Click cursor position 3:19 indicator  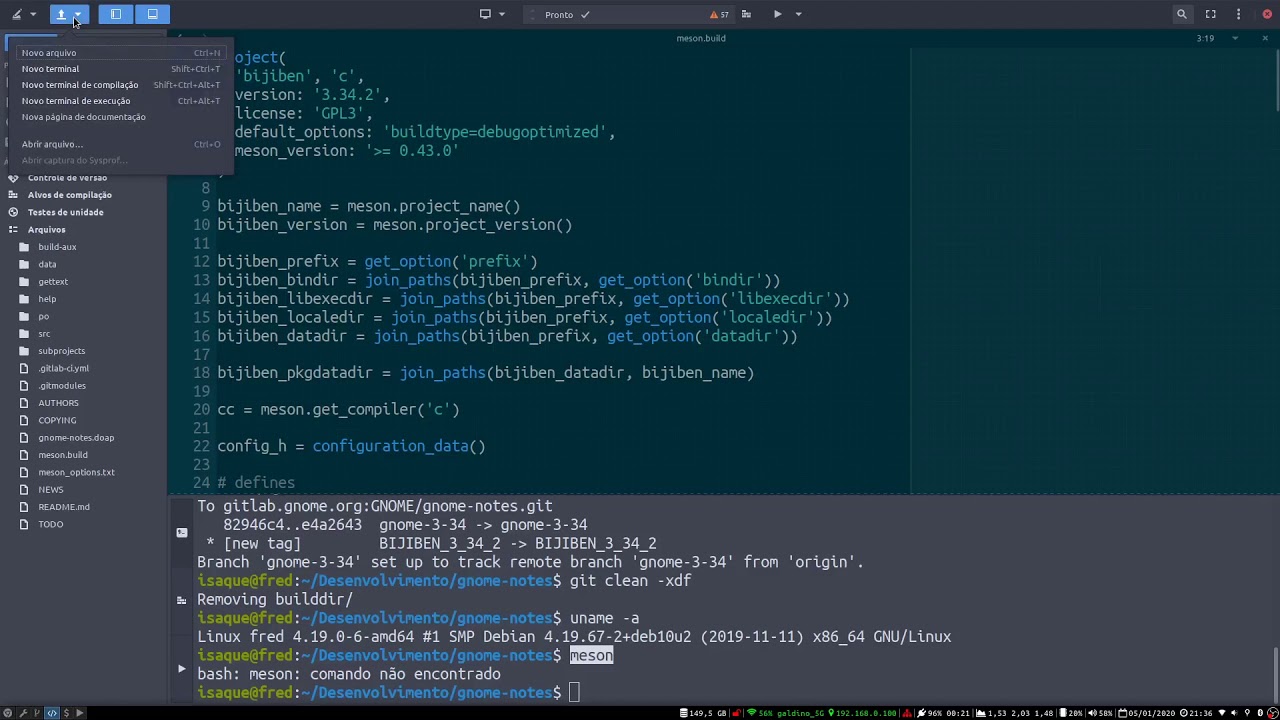point(1205,38)
